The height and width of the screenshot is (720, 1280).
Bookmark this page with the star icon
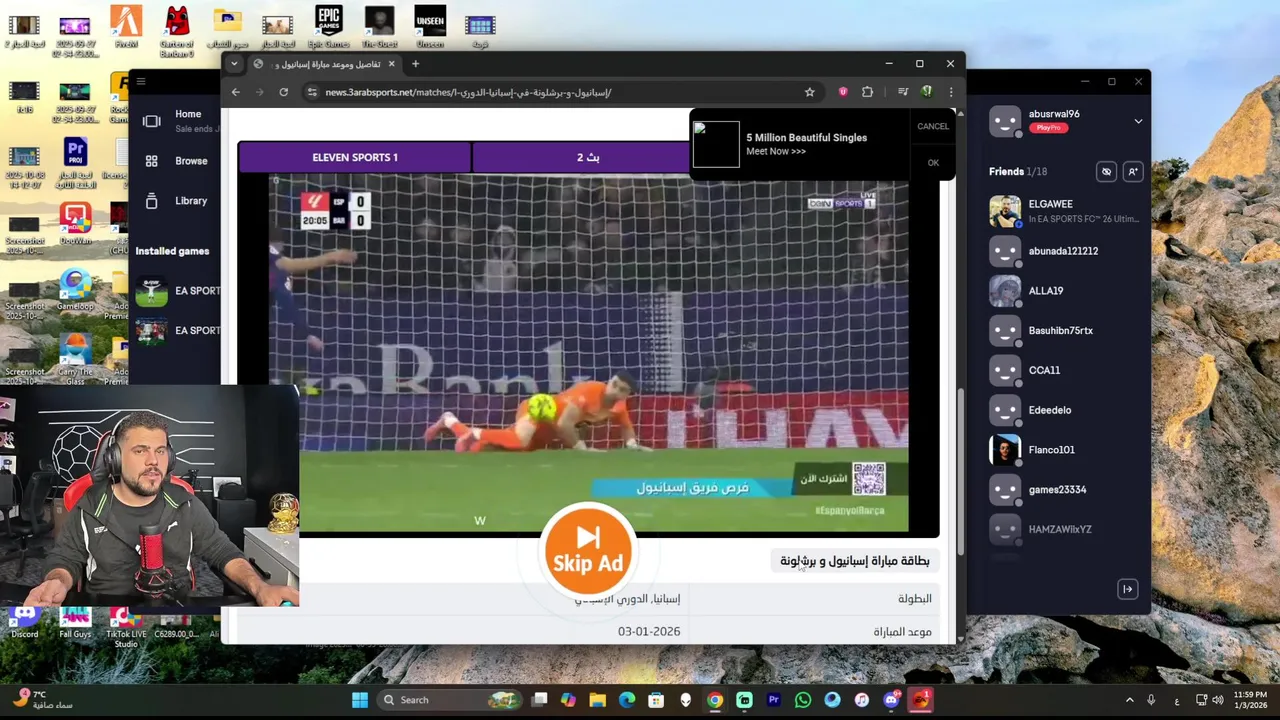coord(809,92)
